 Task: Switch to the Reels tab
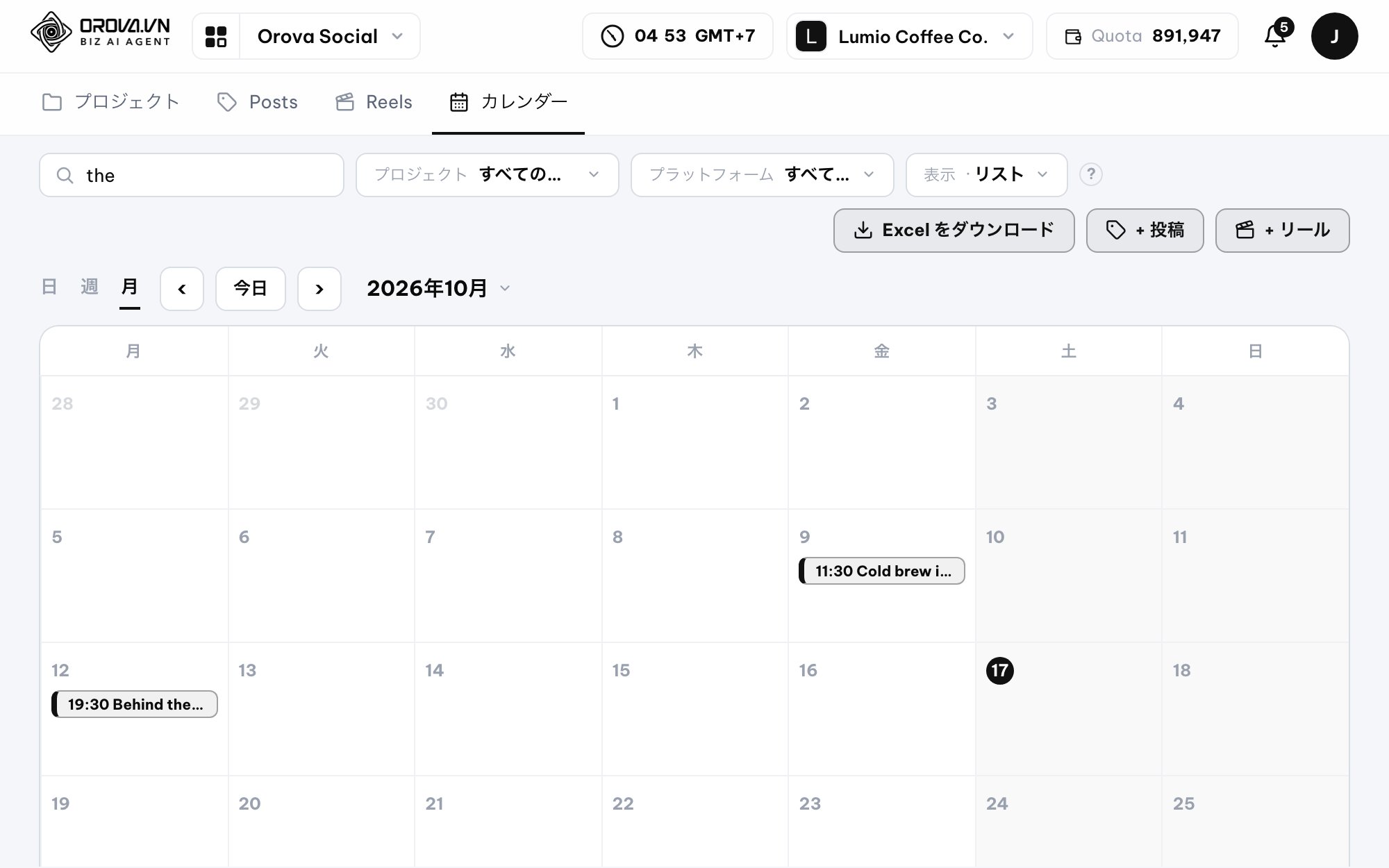point(374,102)
